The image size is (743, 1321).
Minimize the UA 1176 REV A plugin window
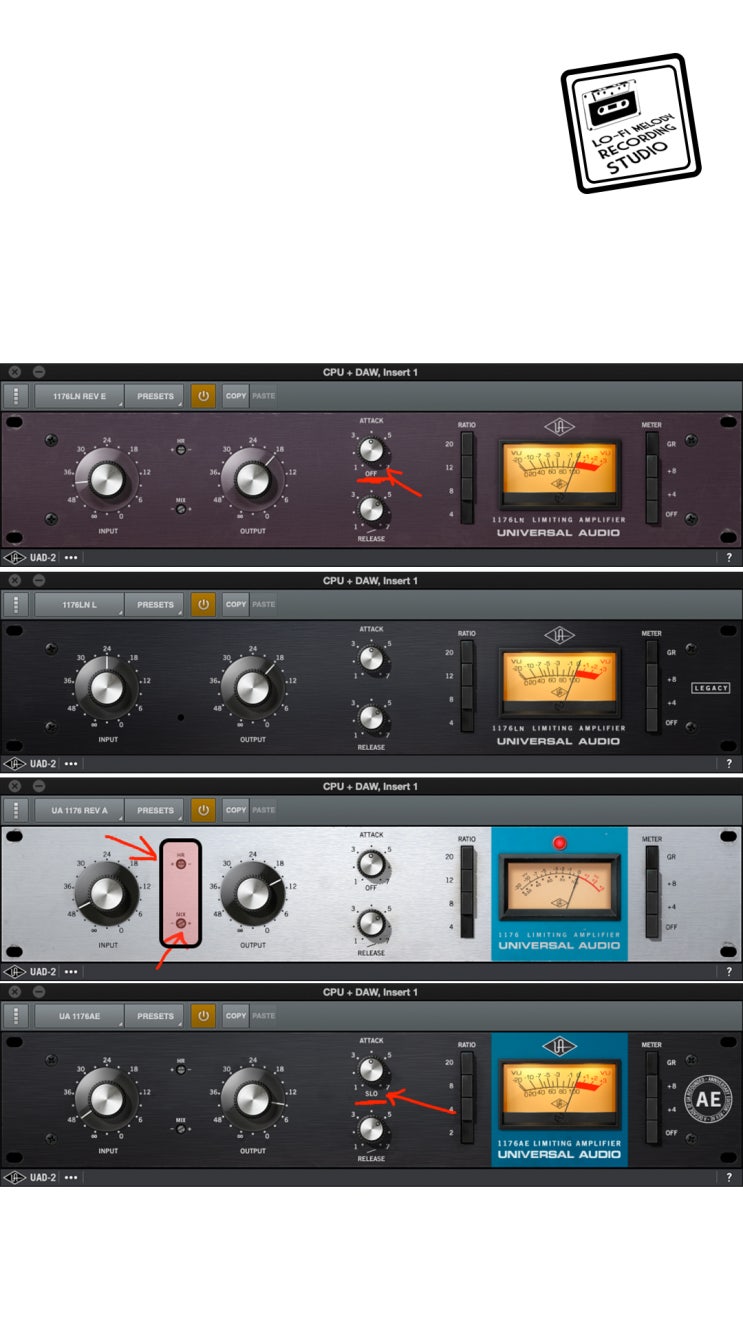[x=39, y=786]
